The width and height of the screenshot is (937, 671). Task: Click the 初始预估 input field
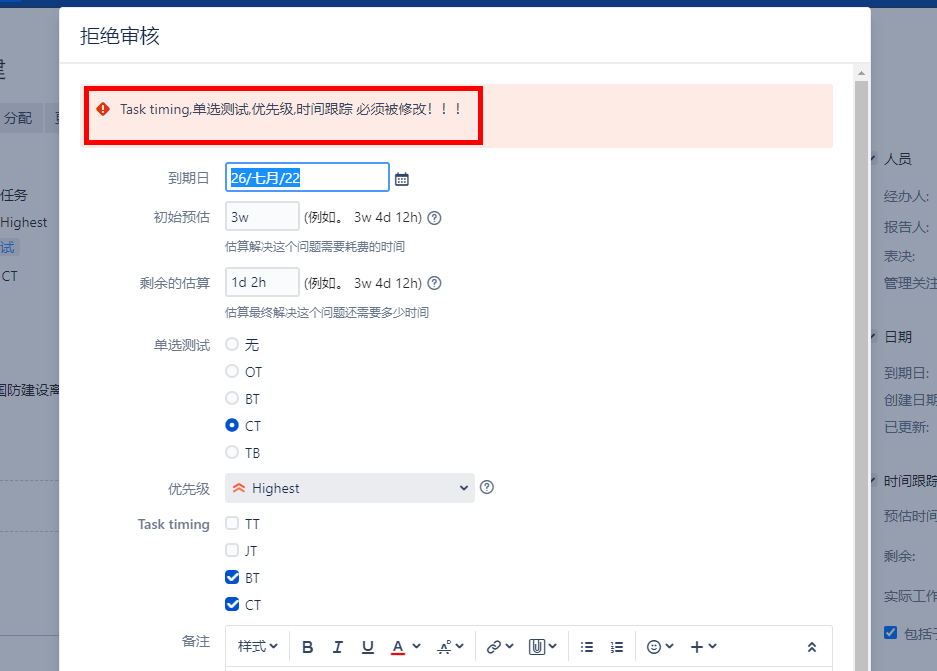point(262,217)
